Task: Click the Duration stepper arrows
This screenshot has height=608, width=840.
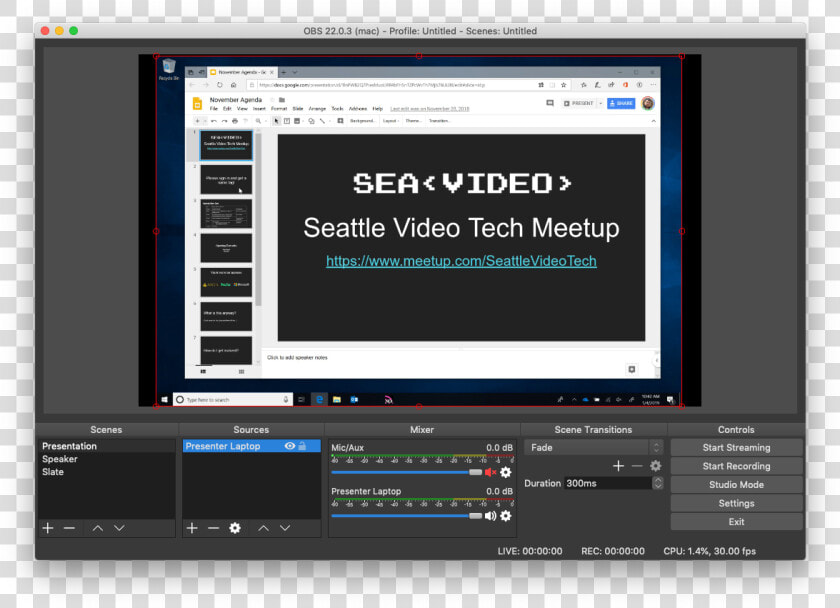Action: click(x=658, y=483)
